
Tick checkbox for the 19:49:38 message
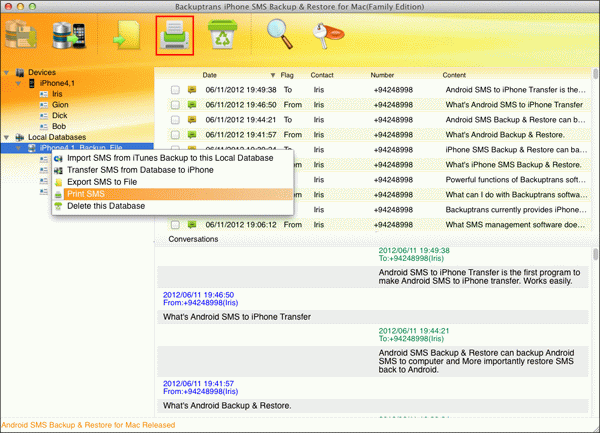click(175, 90)
